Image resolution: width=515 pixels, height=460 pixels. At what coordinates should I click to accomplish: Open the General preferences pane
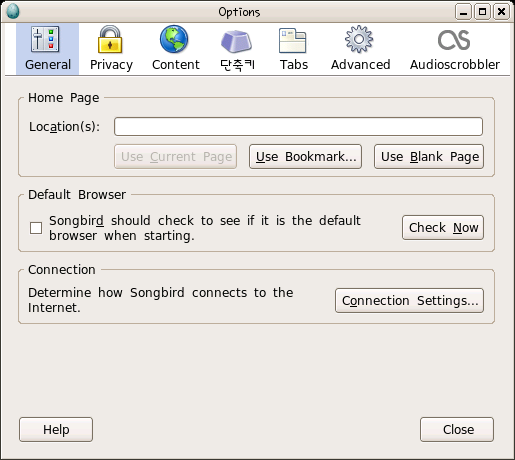pyautogui.click(x=47, y=49)
